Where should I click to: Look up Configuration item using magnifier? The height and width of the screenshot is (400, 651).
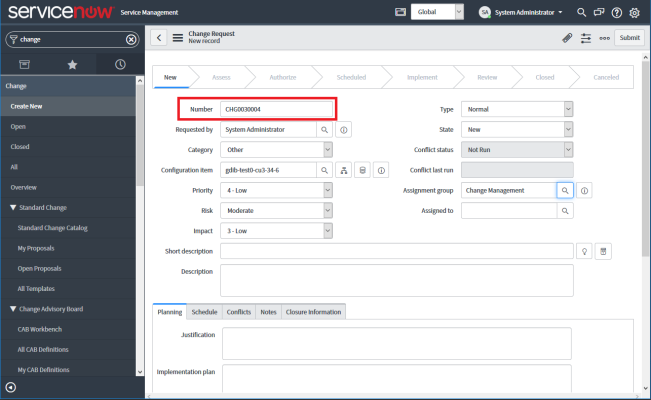click(x=324, y=170)
